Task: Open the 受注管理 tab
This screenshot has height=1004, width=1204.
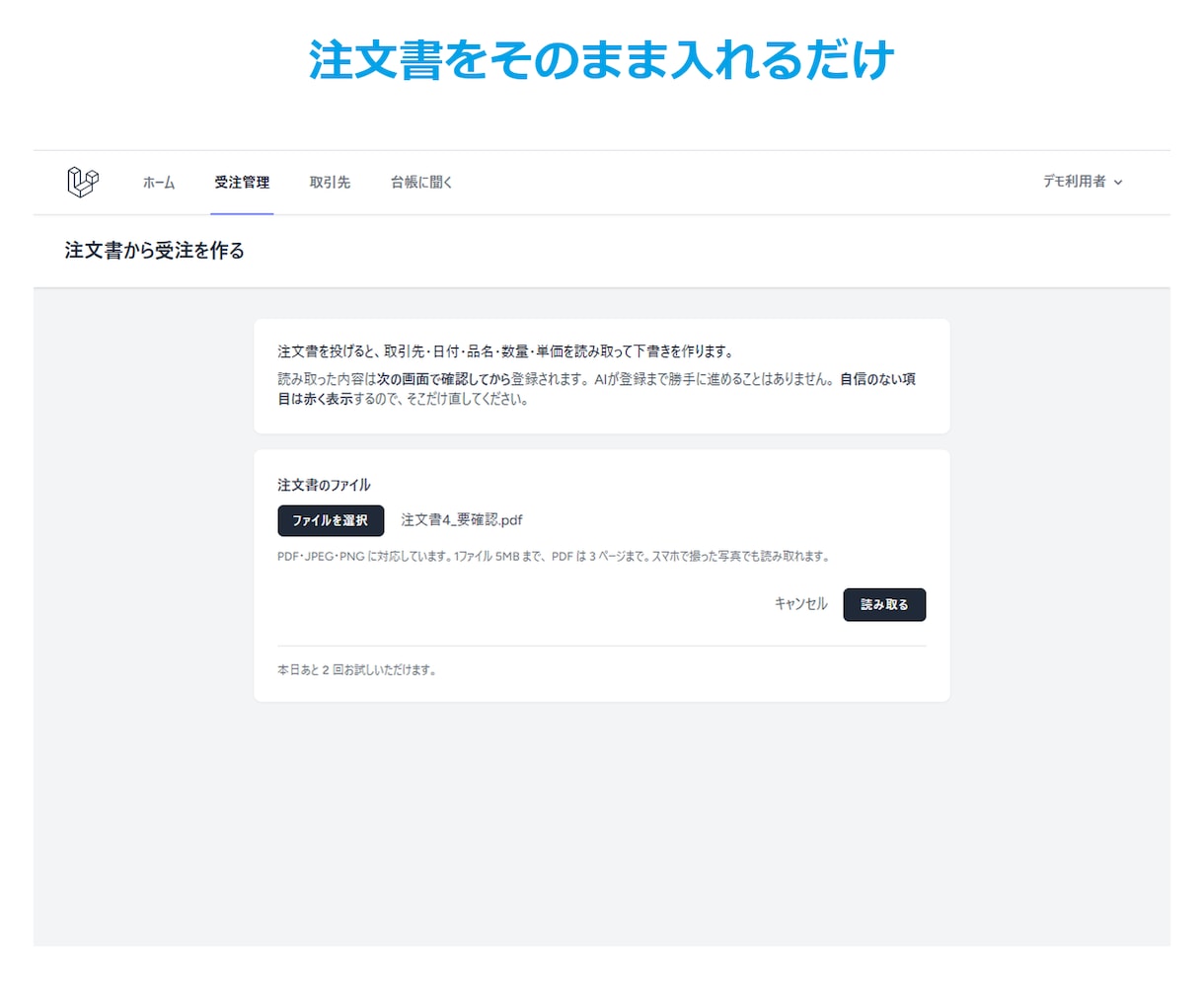Action: tap(242, 183)
